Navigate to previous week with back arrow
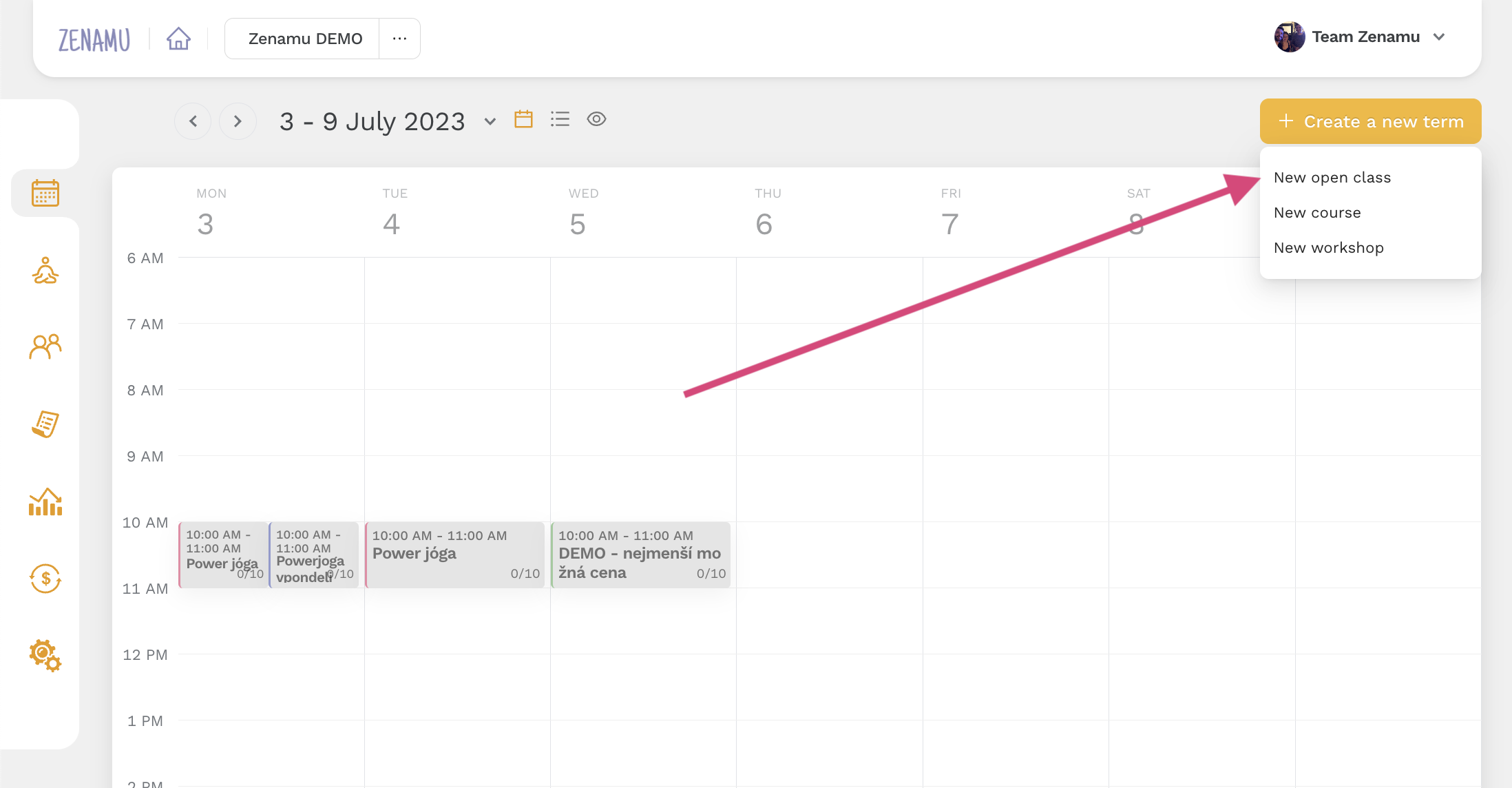This screenshot has height=788, width=1512. 193,121
